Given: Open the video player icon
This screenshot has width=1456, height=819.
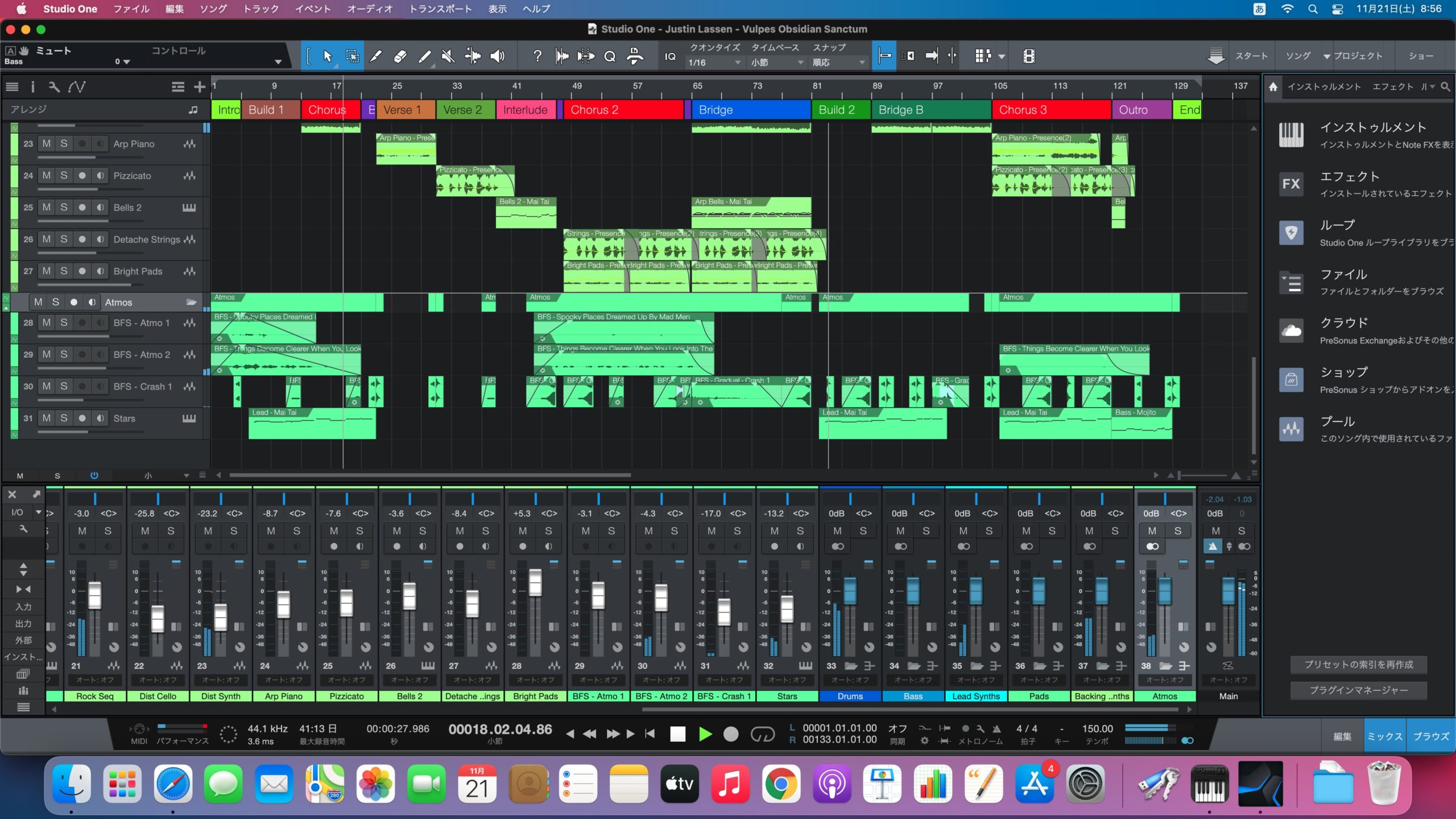Looking at the screenshot, I should (1028, 56).
